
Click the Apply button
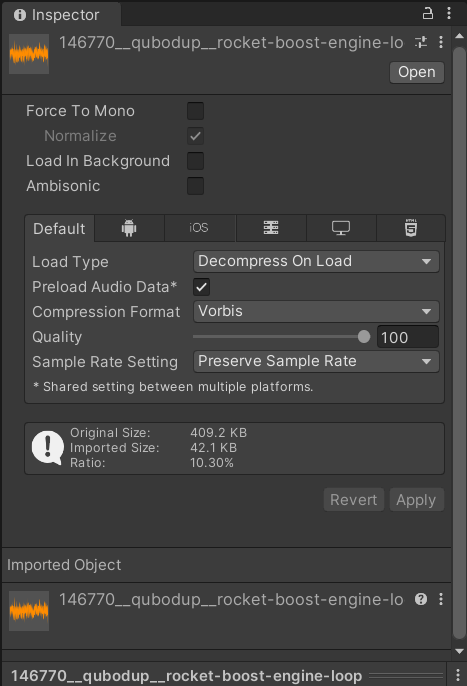click(x=416, y=500)
